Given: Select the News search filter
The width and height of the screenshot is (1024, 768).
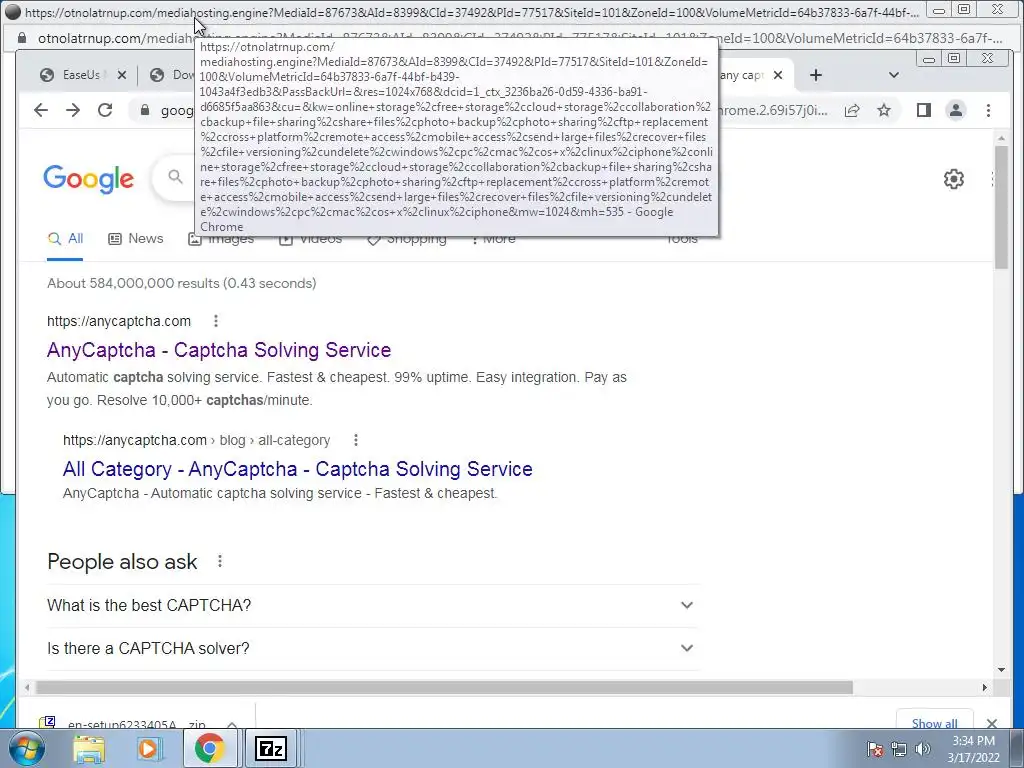Looking at the screenshot, I should pyautogui.click(x=136, y=239).
